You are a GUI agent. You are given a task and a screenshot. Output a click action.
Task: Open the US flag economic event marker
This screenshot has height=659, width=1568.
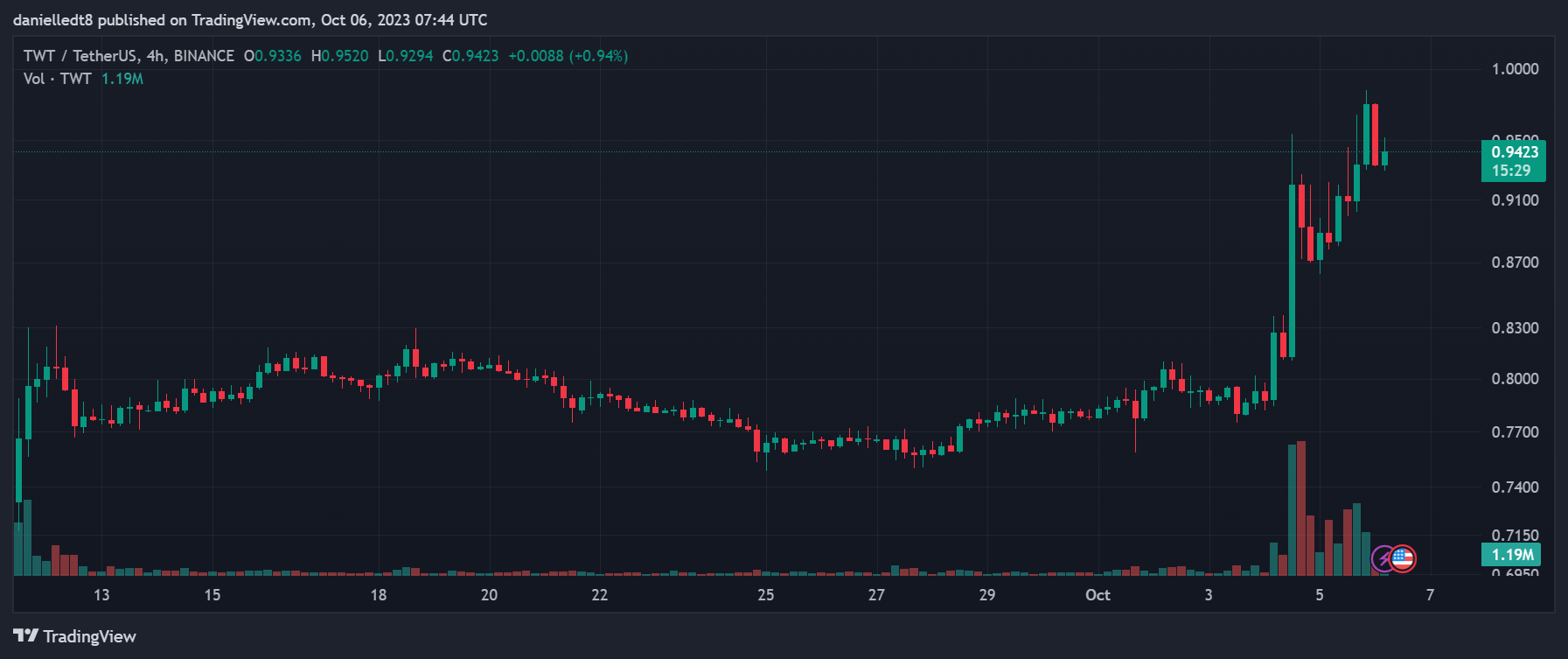point(1403,558)
